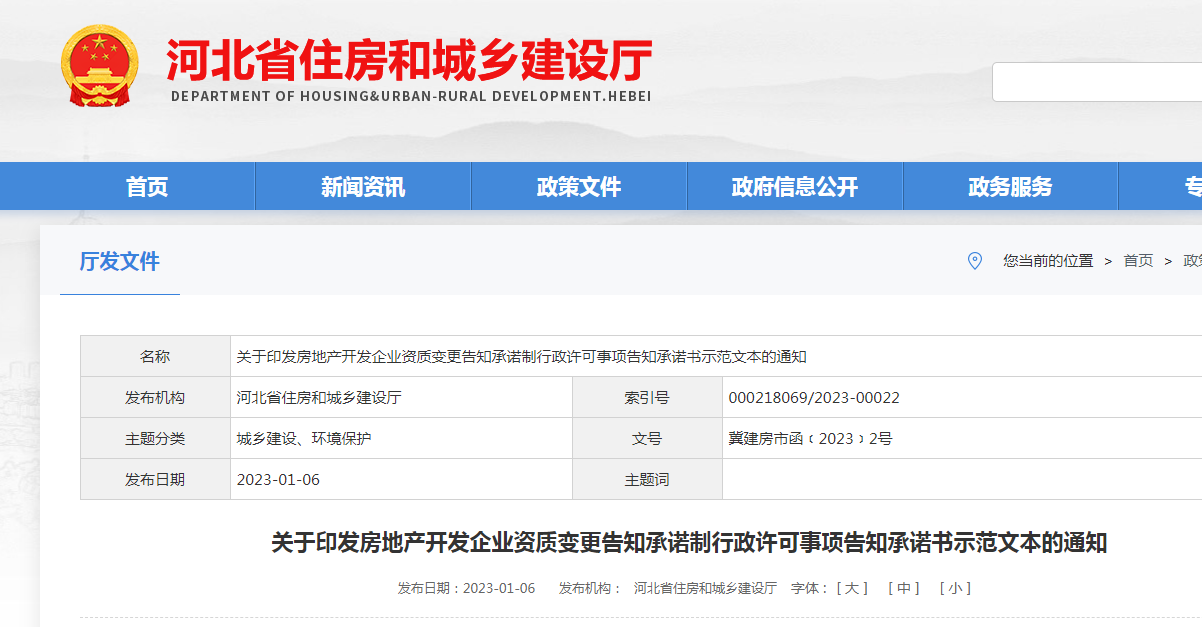Select the 厅发文件 section tab
This screenshot has height=627, width=1202.
[120, 262]
